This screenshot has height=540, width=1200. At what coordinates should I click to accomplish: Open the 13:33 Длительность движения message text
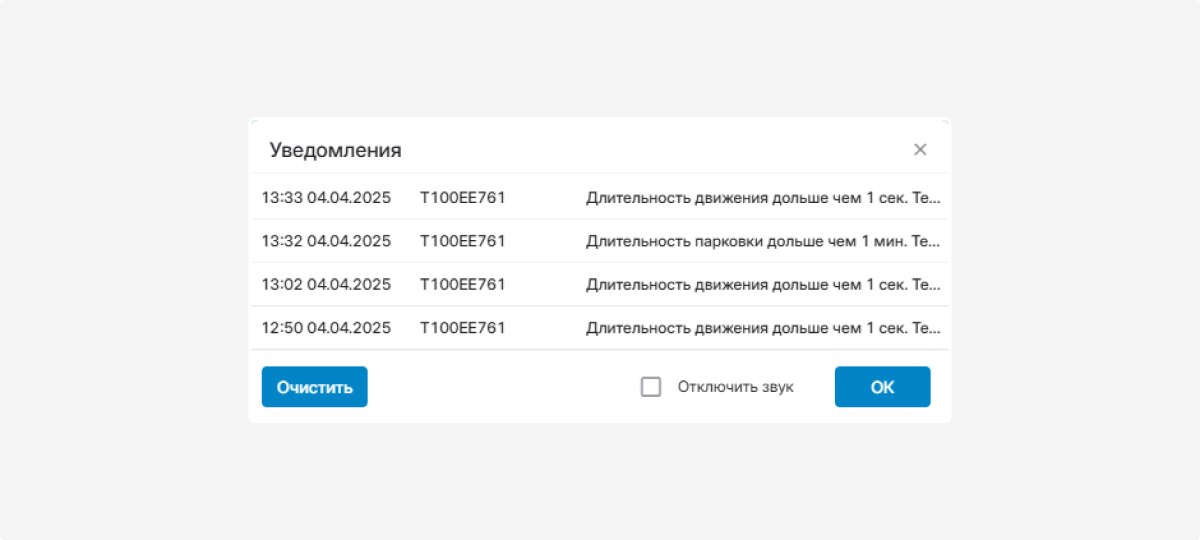[763, 198]
